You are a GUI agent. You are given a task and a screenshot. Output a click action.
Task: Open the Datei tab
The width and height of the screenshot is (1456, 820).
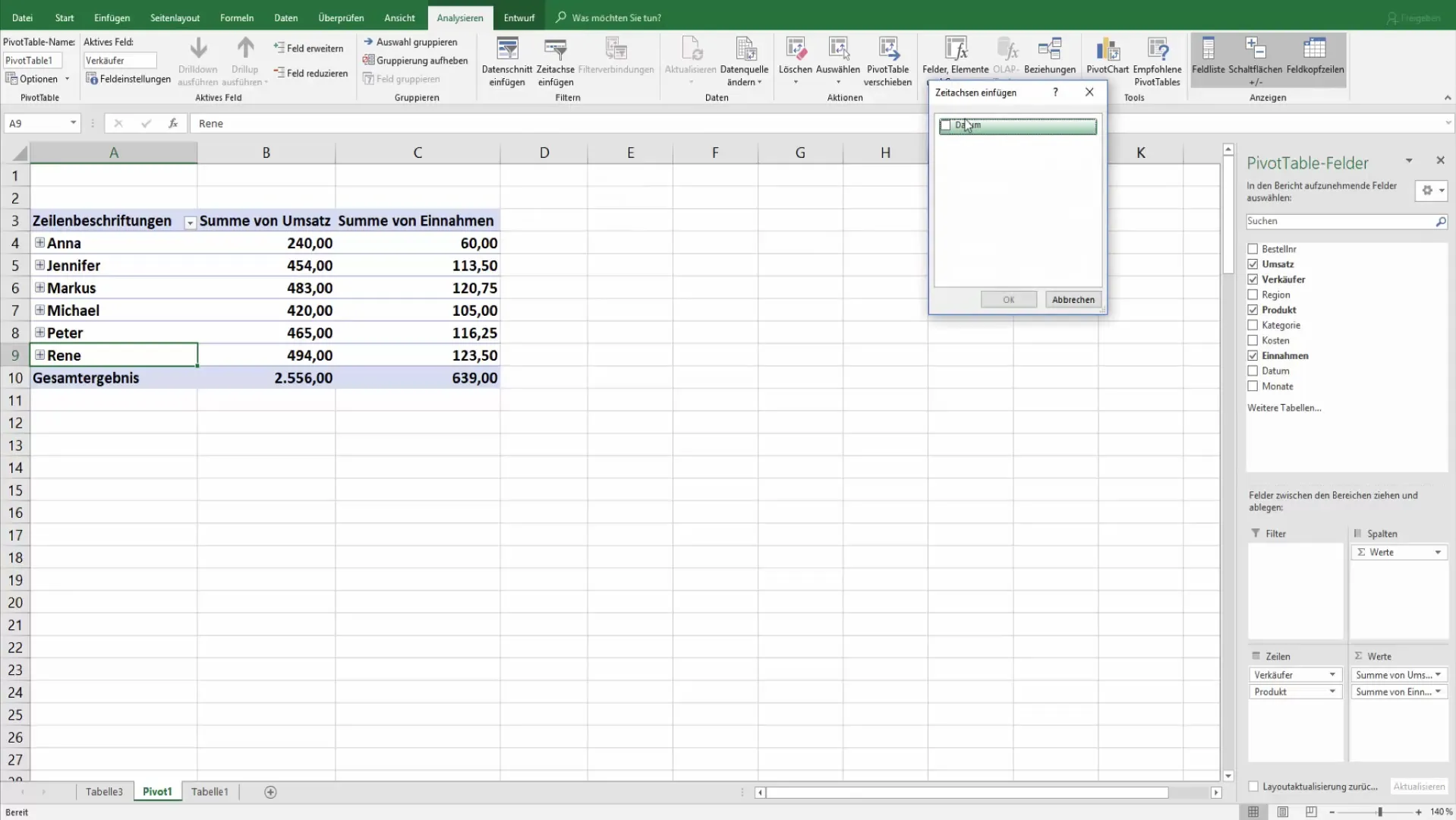pyautogui.click(x=22, y=17)
